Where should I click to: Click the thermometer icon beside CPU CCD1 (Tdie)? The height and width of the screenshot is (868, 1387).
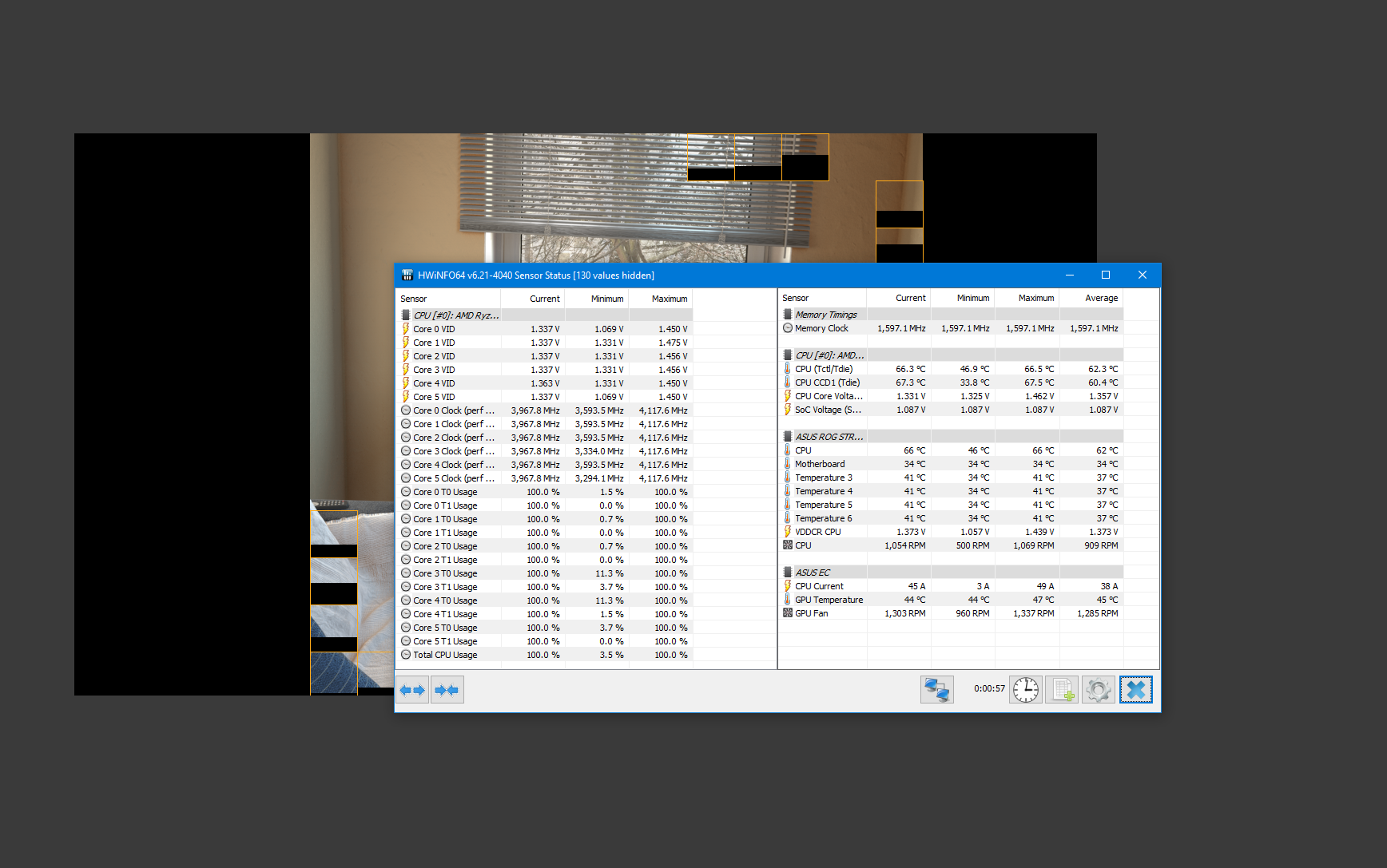point(788,382)
